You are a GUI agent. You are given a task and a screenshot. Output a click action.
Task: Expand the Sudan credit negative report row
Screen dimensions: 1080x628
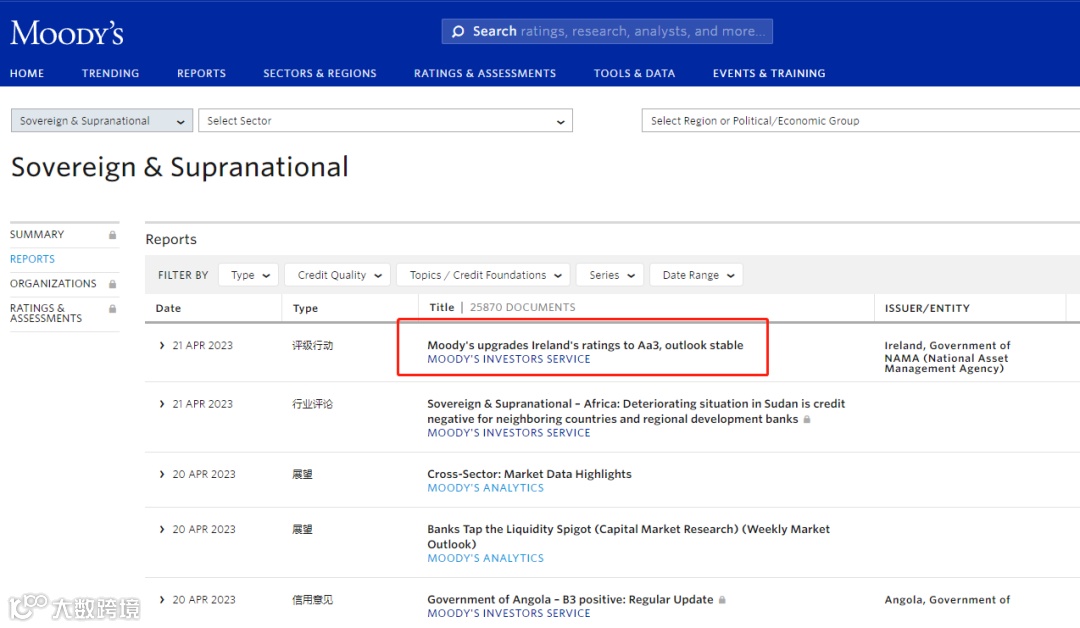pyautogui.click(x=162, y=404)
